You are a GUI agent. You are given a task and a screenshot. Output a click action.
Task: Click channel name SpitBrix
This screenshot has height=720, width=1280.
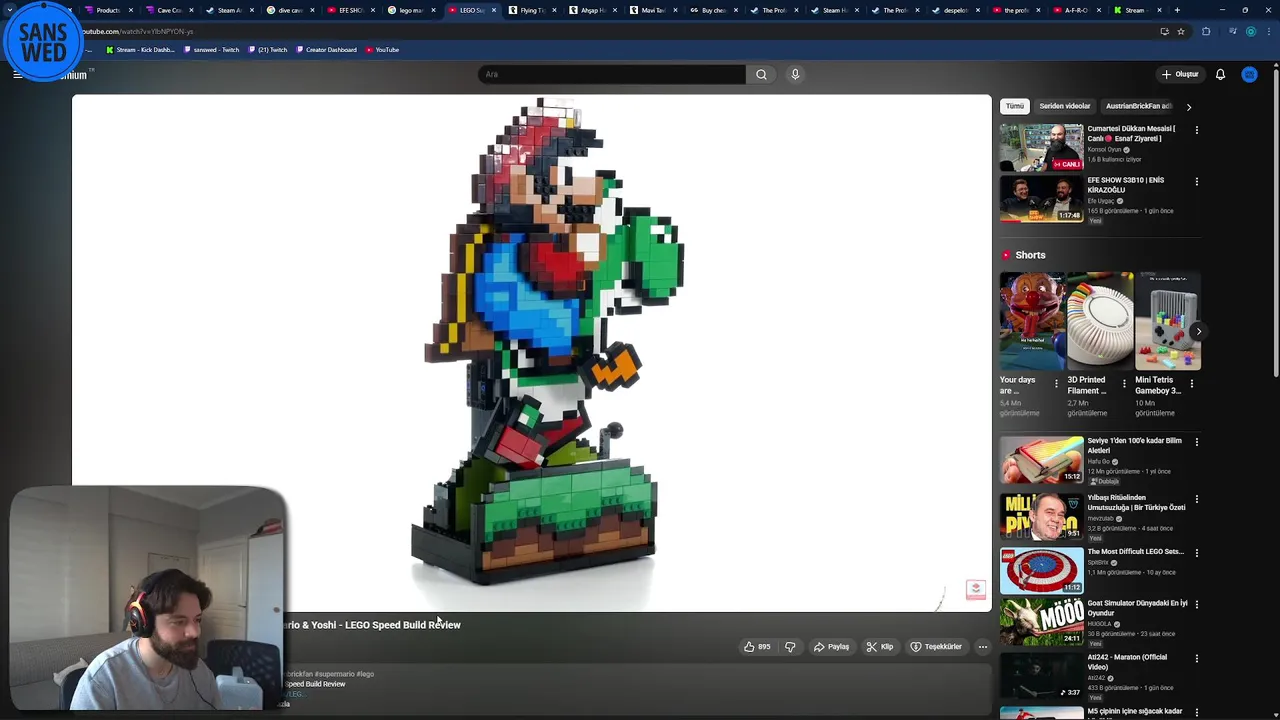tap(1099, 562)
